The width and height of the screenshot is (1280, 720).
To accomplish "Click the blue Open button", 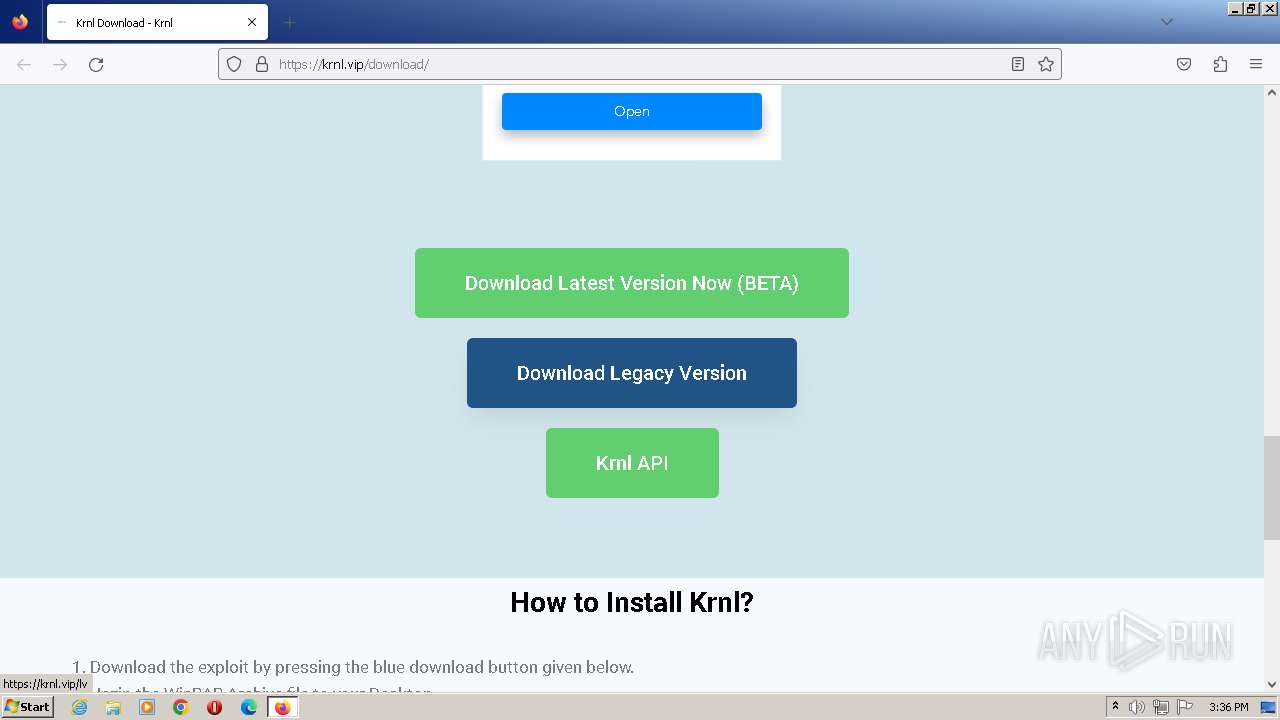I will pyautogui.click(x=632, y=111).
